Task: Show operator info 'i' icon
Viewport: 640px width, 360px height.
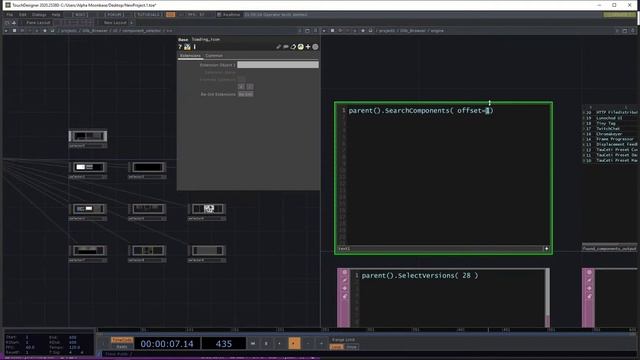Action: click(195, 47)
